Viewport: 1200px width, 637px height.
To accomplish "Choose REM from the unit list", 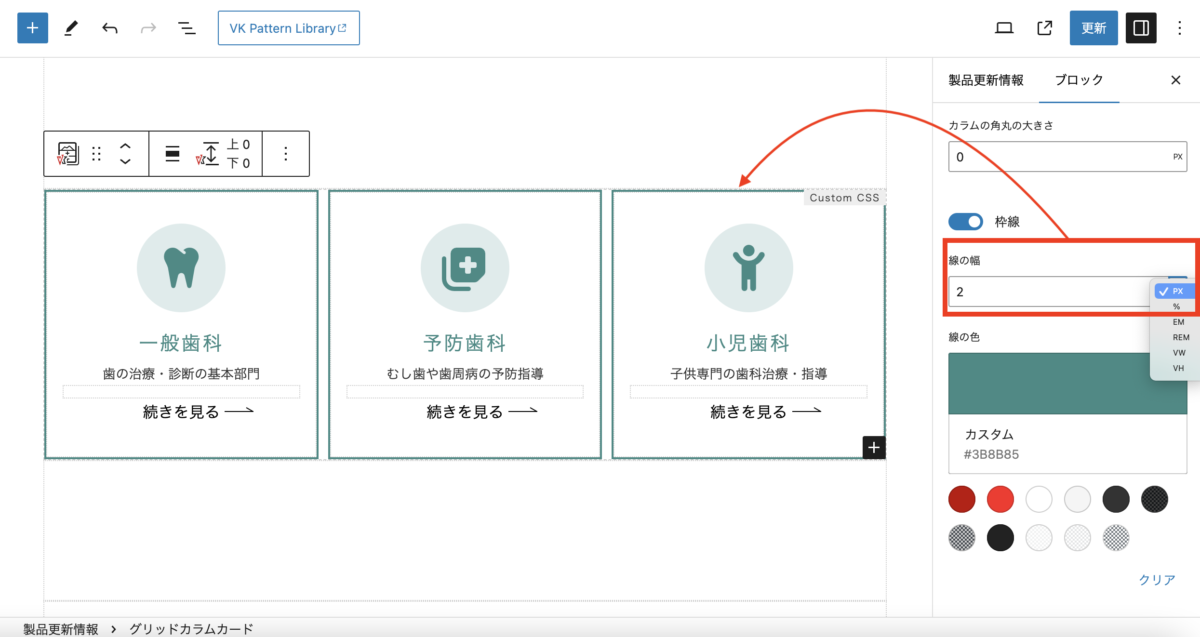I will coord(1181,337).
